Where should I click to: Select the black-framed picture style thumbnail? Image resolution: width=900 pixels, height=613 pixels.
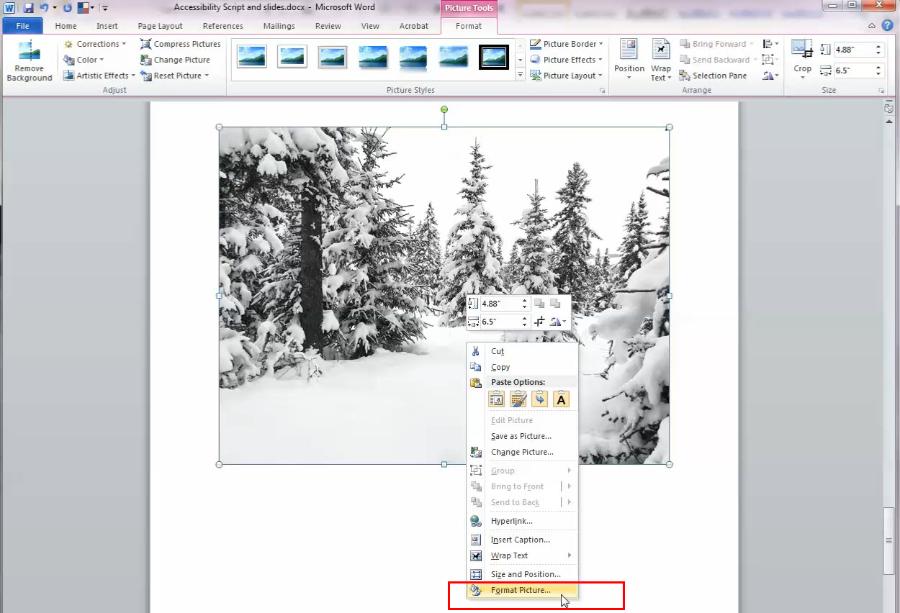495,58
